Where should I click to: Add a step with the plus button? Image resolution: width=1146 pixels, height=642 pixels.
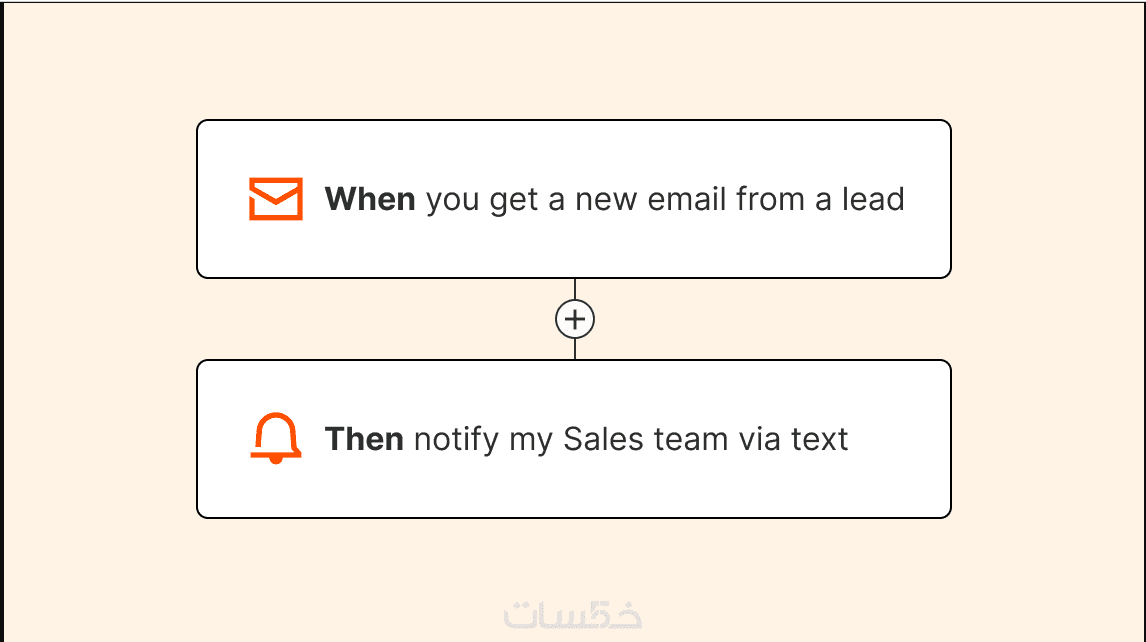[x=575, y=319]
